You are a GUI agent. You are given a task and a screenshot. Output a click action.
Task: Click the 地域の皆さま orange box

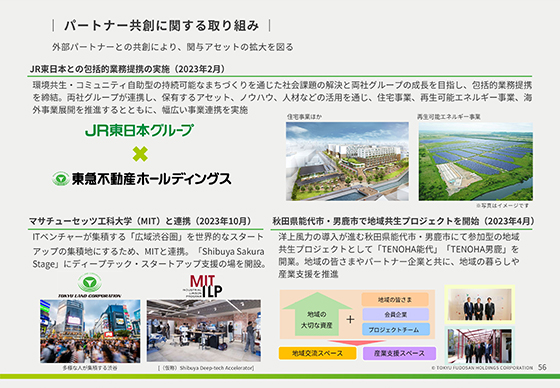pyautogui.click(x=395, y=300)
